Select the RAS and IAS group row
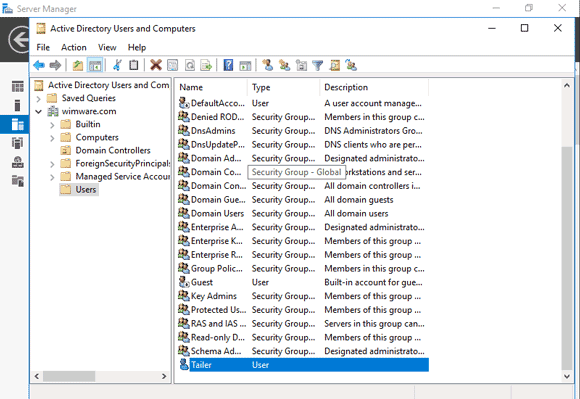The image size is (580, 399). (303, 324)
